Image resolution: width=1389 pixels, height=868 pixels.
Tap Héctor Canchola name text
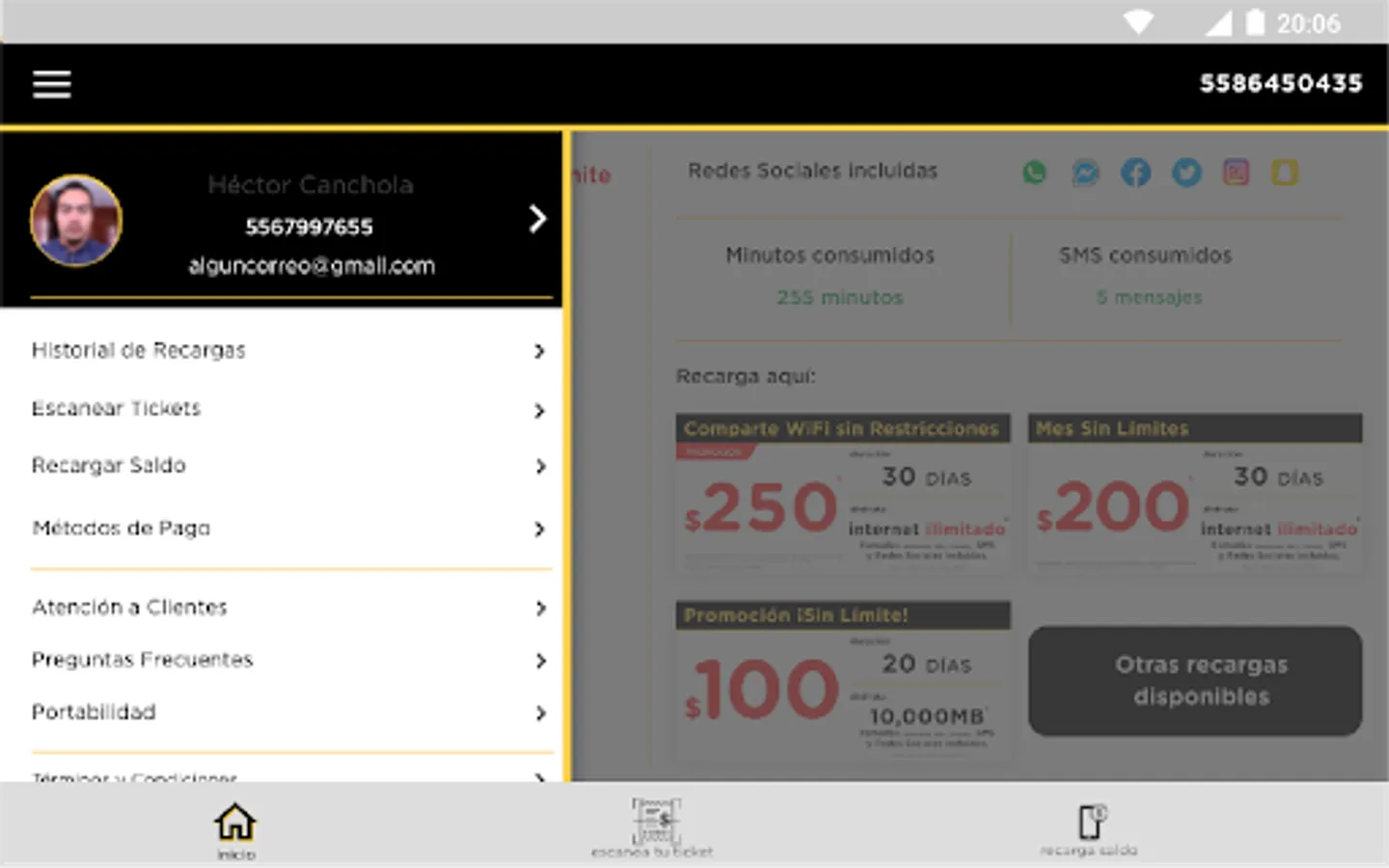point(311,185)
